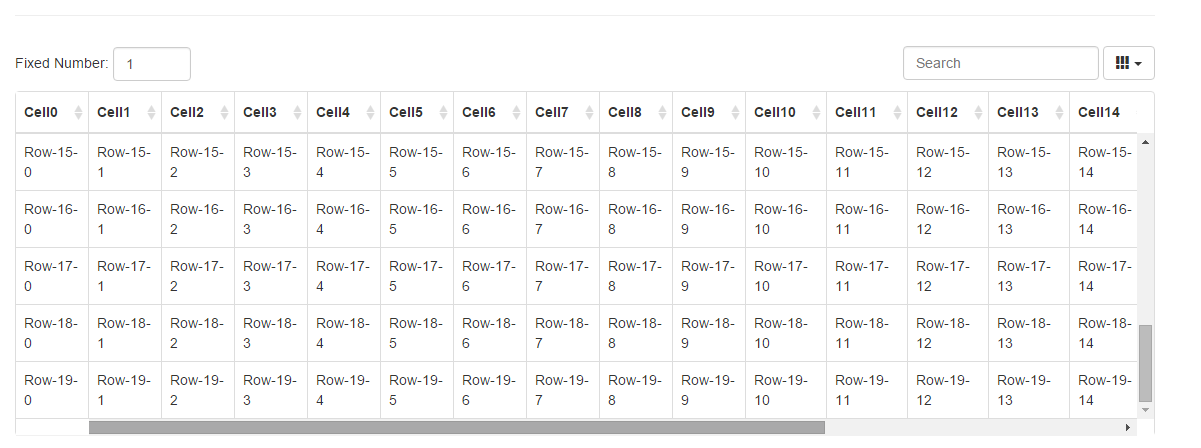Focus the Search input field
1201x448 pixels.
(x=1000, y=63)
